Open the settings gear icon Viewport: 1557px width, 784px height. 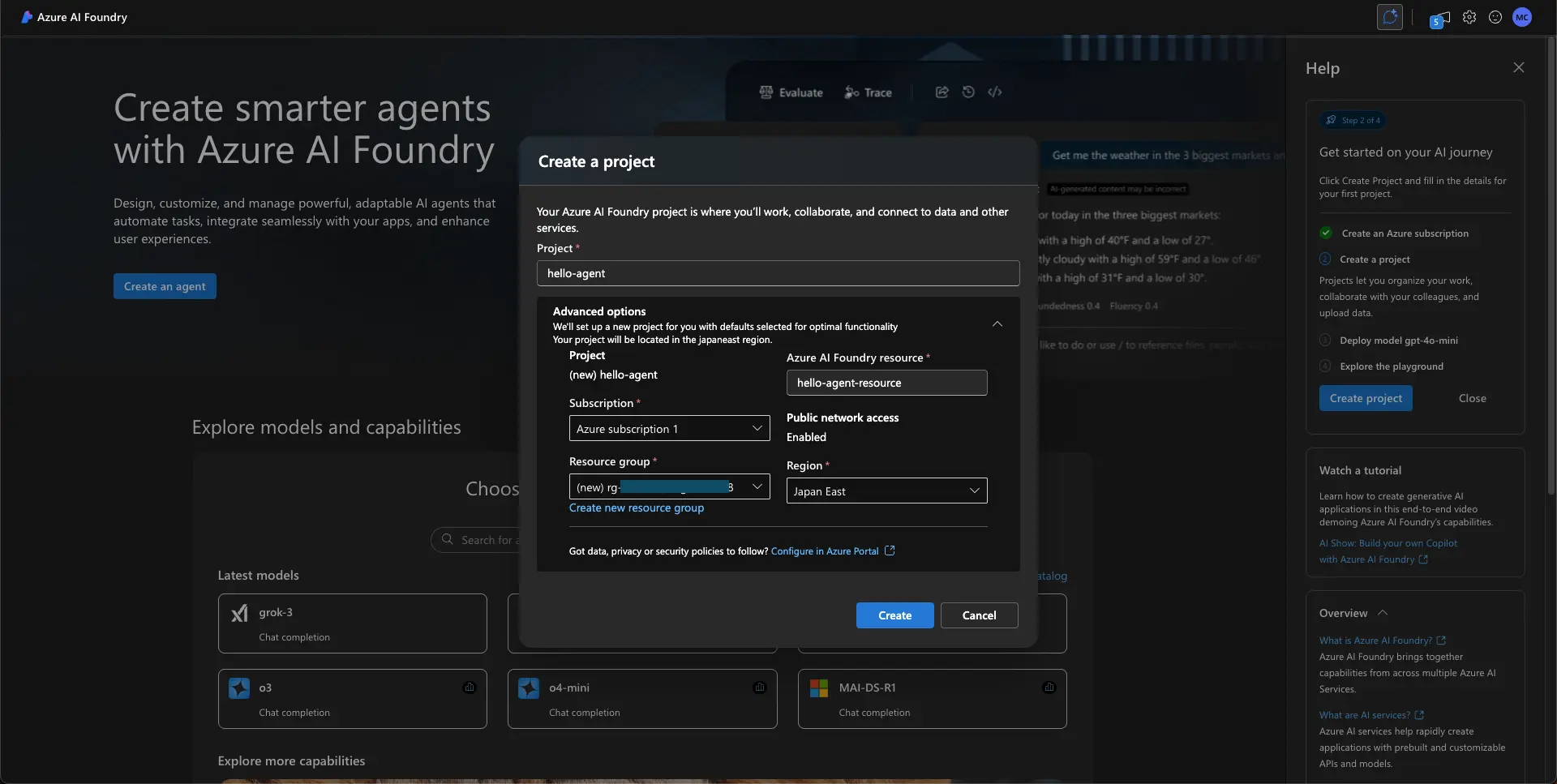point(1469,17)
